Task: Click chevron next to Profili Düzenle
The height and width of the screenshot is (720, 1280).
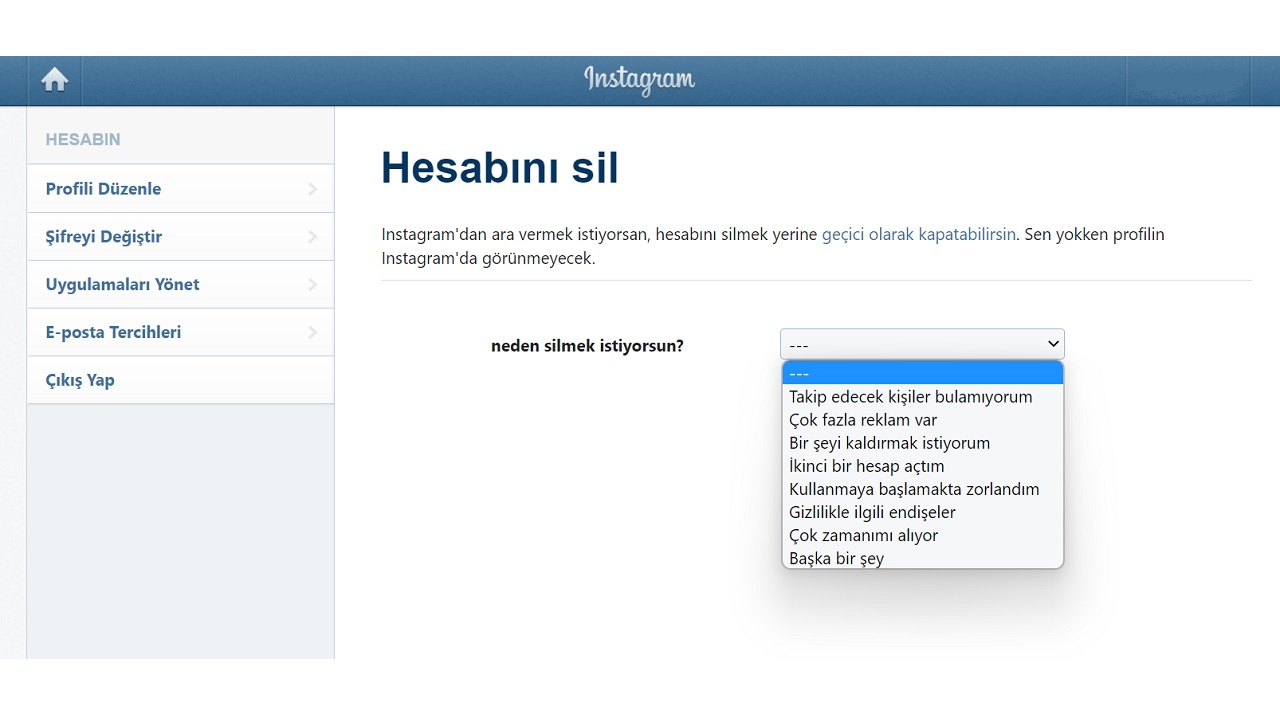Action: point(312,189)
